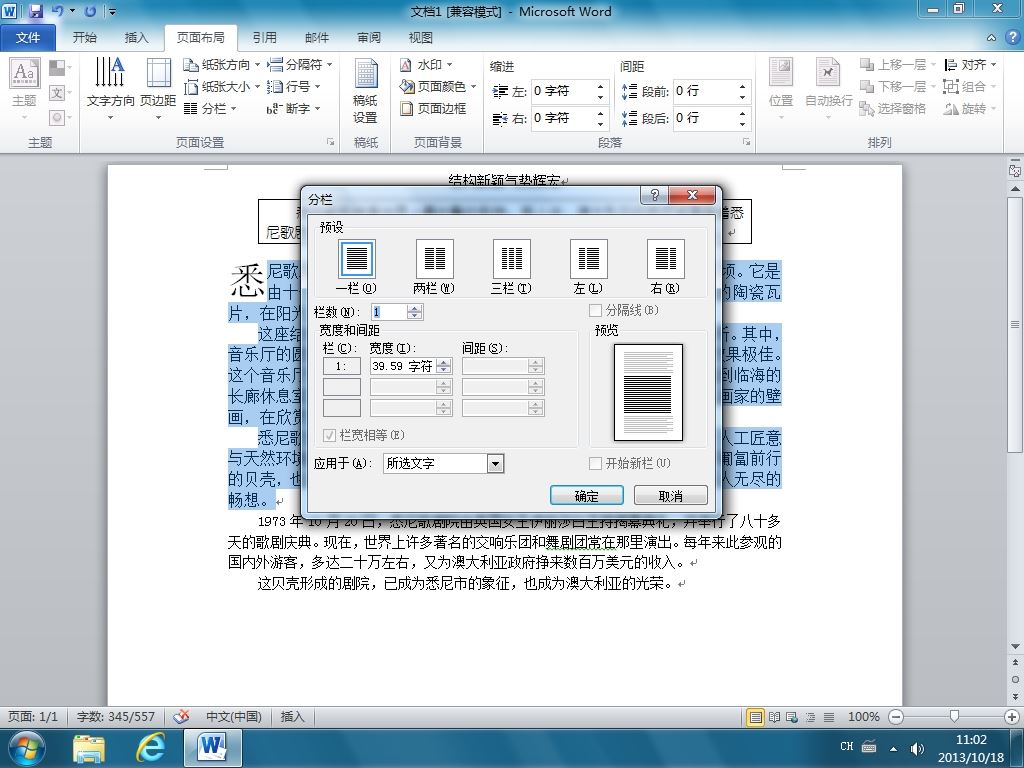This screenshot has height=768, width=1024.
Task: Open the 文件 File tab
Action: (27, 38)
